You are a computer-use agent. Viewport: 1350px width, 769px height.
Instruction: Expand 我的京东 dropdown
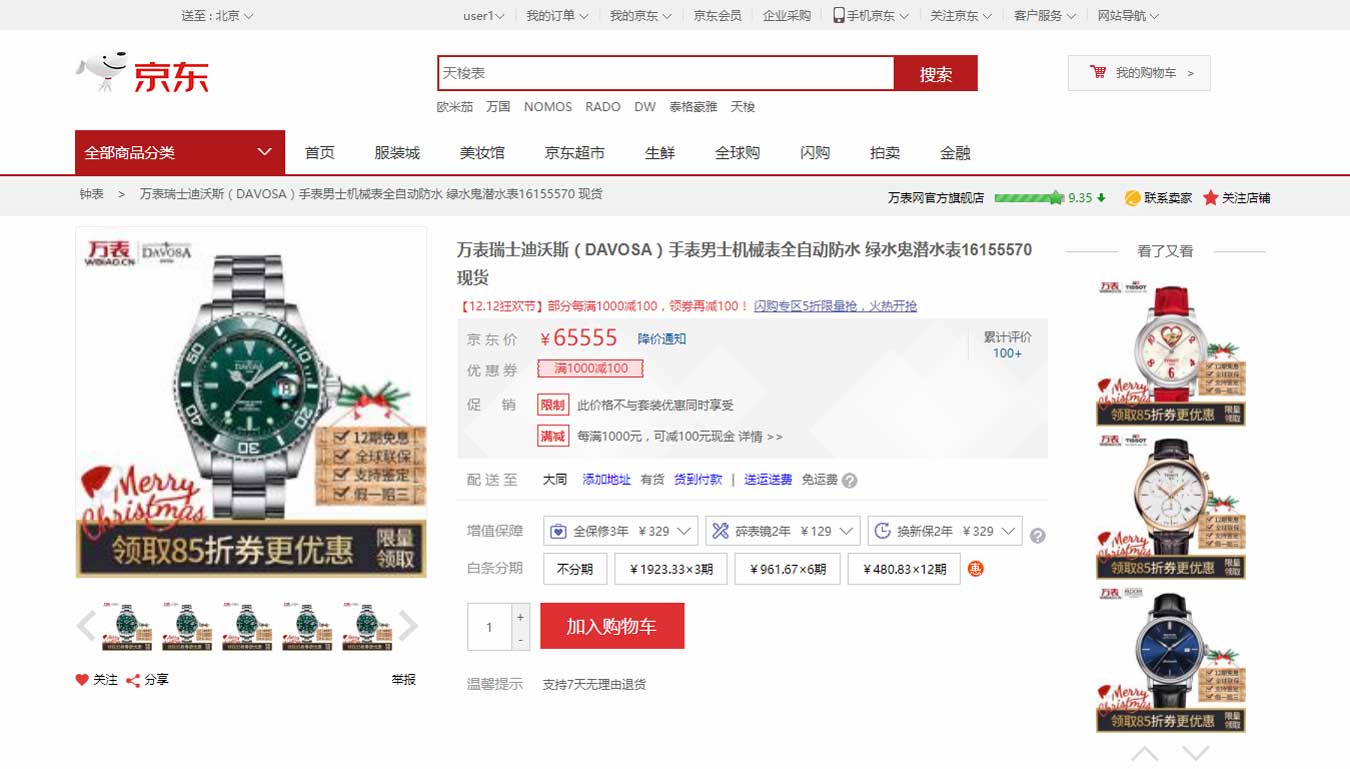pyautogui.click(x=641, y=15)
